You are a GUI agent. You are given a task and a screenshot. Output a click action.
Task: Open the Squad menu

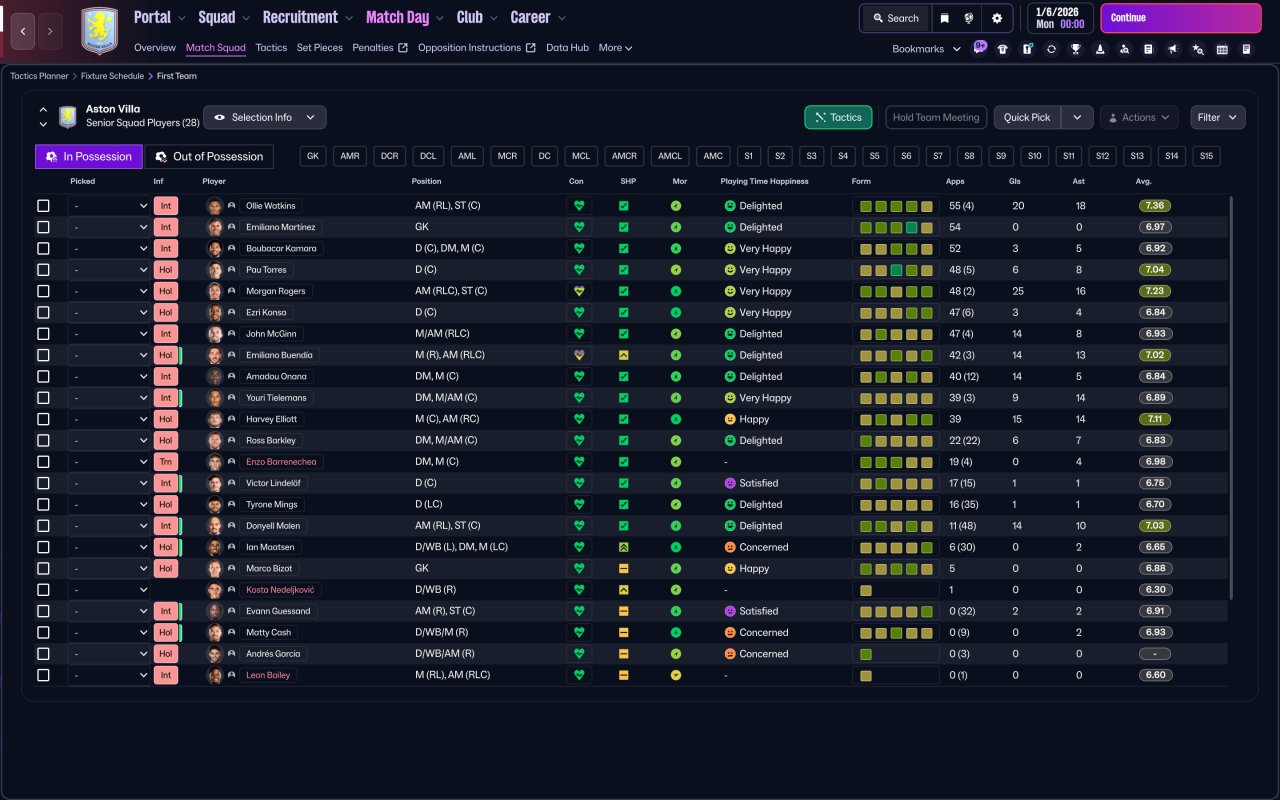point(224,17)
